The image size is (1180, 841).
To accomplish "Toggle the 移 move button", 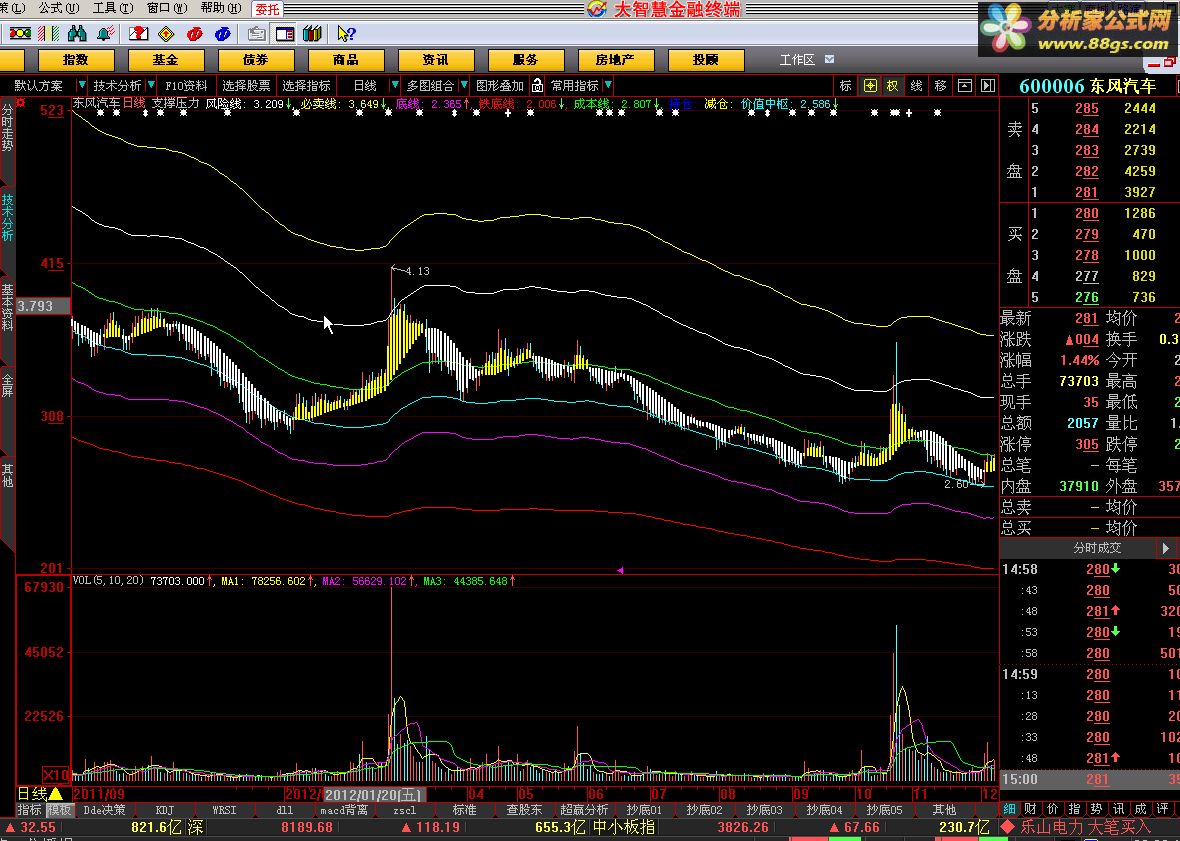I will pyautogui.click(x=941, y=86).
